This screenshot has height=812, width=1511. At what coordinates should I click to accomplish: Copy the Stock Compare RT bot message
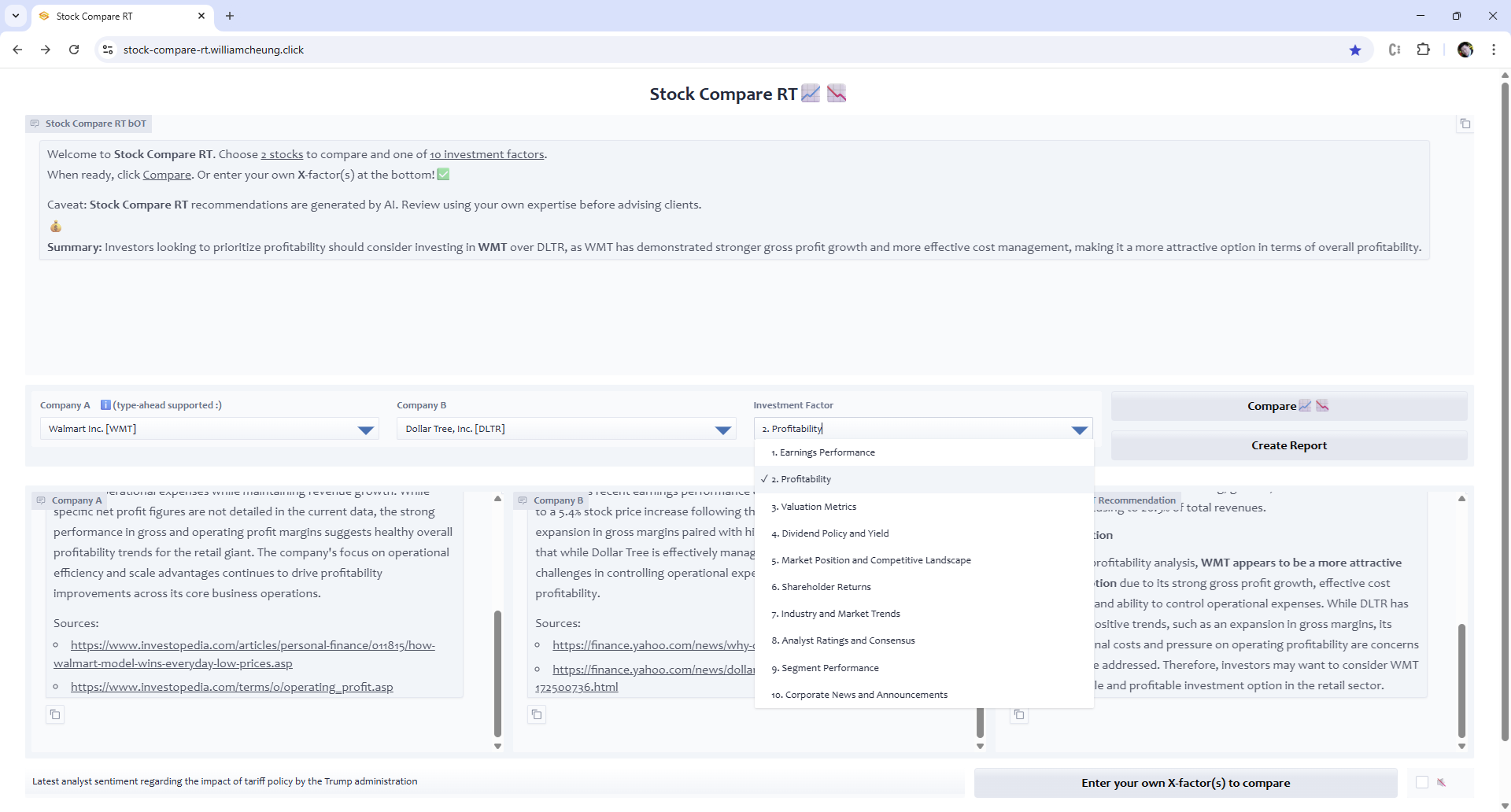1465,124
